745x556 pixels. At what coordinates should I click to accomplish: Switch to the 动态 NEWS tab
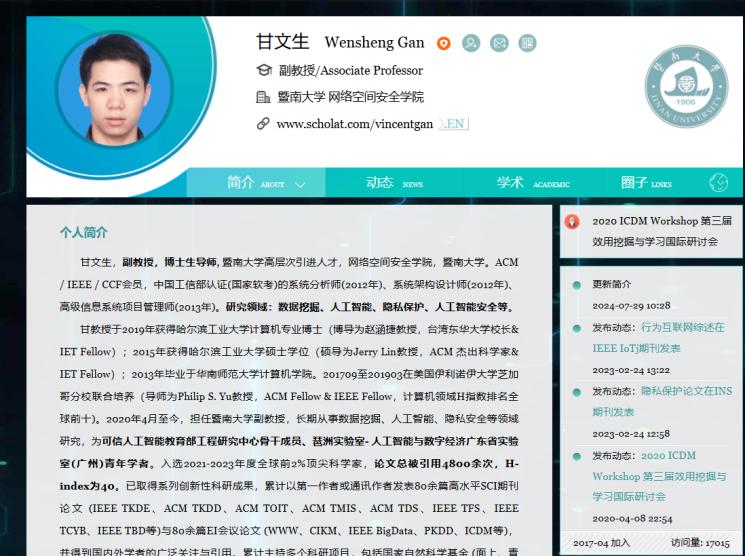point(394,183)
